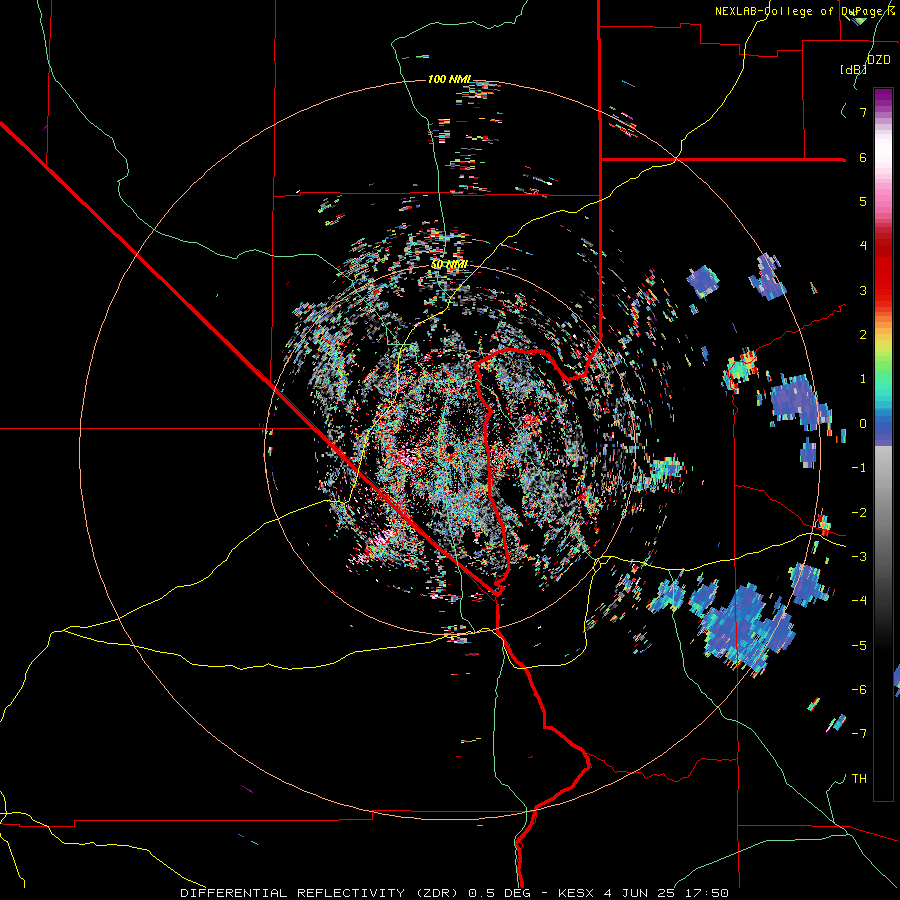Click the "-1" tick label on the scale

click(859, 468)
